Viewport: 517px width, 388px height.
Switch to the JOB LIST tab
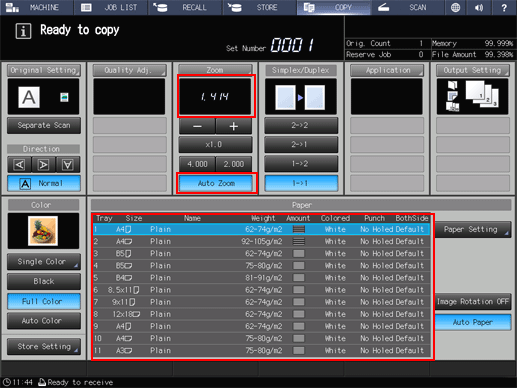(111, 7)
